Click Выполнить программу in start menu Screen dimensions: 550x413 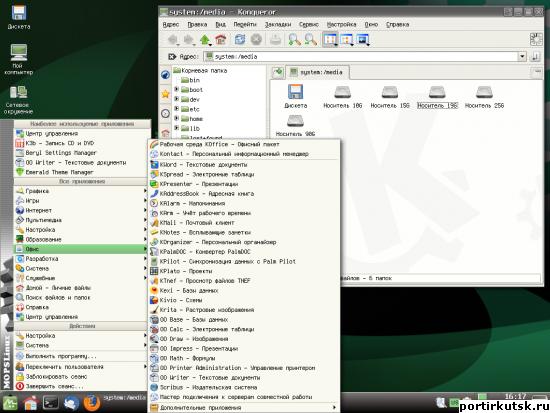[x=81, y=356]
